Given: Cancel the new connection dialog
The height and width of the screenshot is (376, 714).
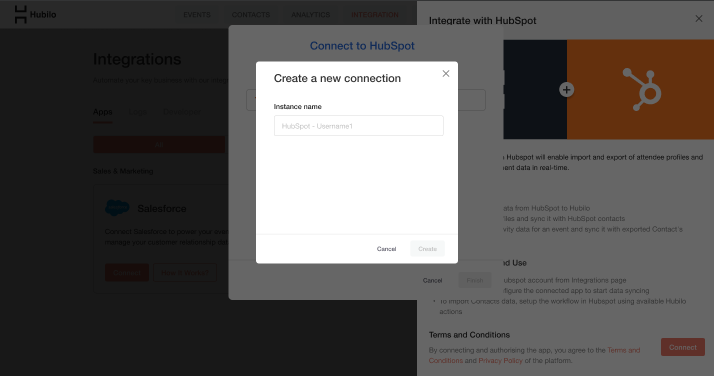Looking at the screenshot, I should [386, 249].
